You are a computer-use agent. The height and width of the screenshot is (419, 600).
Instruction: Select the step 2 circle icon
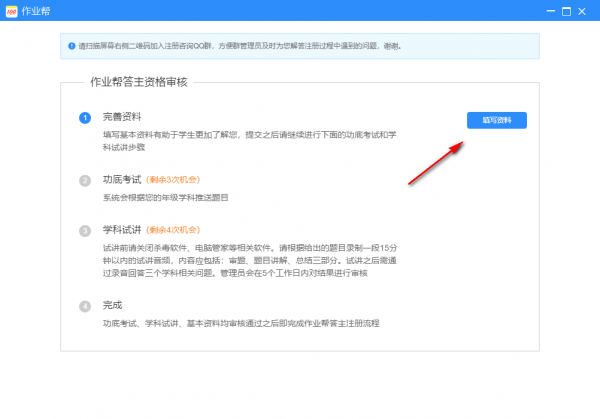pyautogui.click(x=85, y=180)
